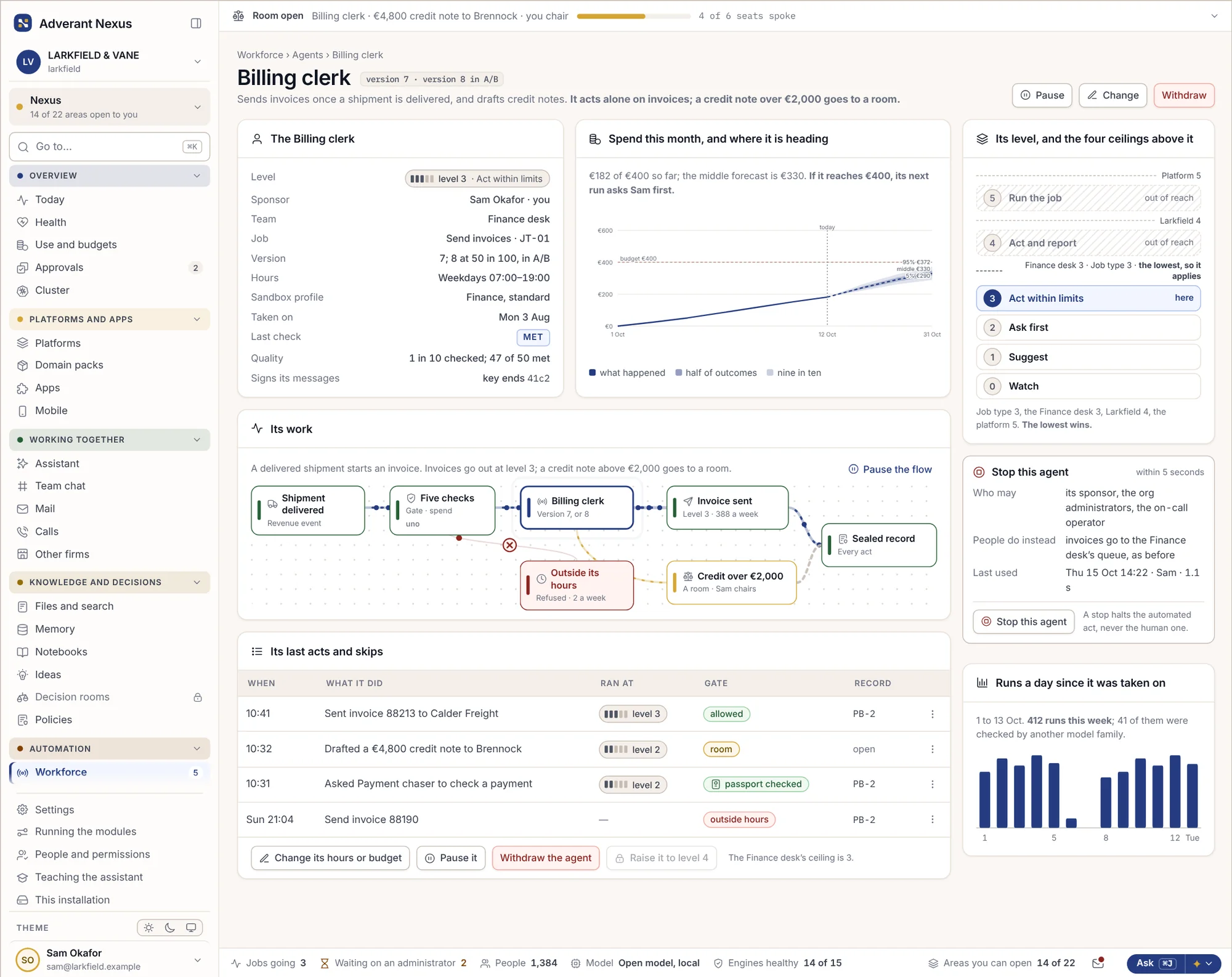Click the room seats progress bar
The height and width of the screenshot is (977, 1232).
click(x=633, y=16)
